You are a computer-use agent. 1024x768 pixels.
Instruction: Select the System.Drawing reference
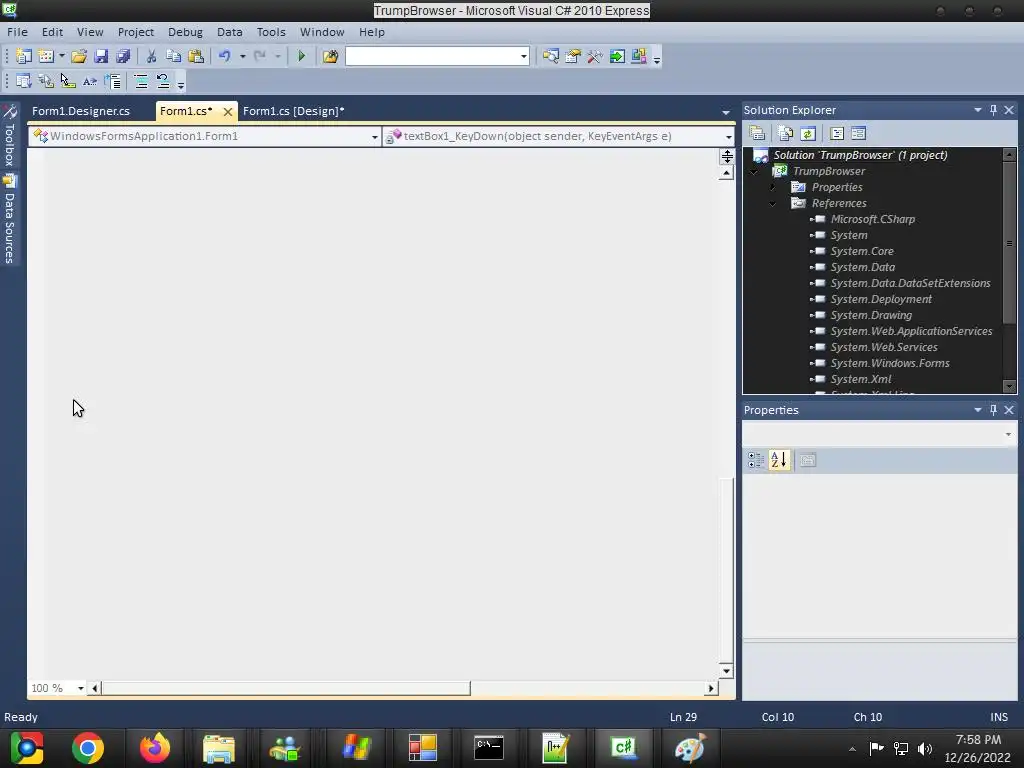pos(871,315)
